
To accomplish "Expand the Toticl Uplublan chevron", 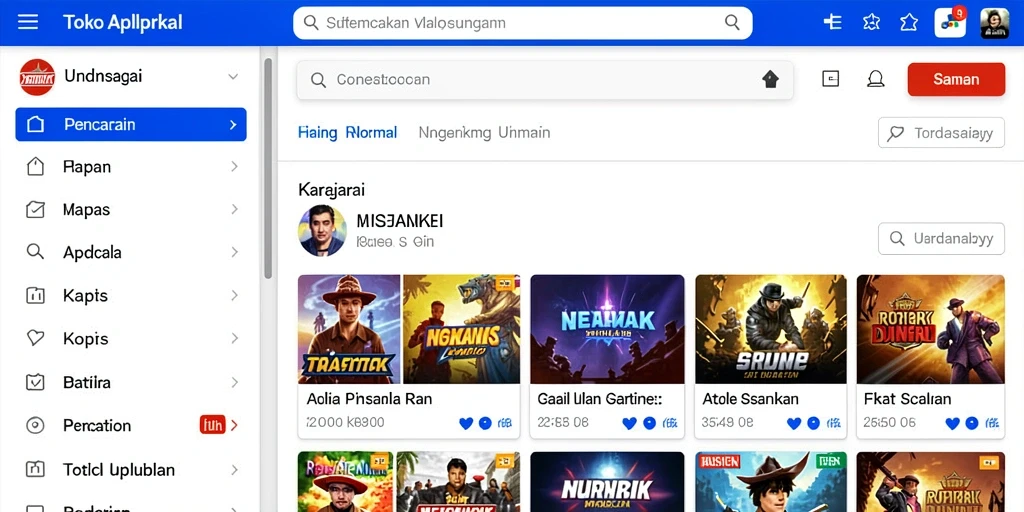I will click(234, 469).
